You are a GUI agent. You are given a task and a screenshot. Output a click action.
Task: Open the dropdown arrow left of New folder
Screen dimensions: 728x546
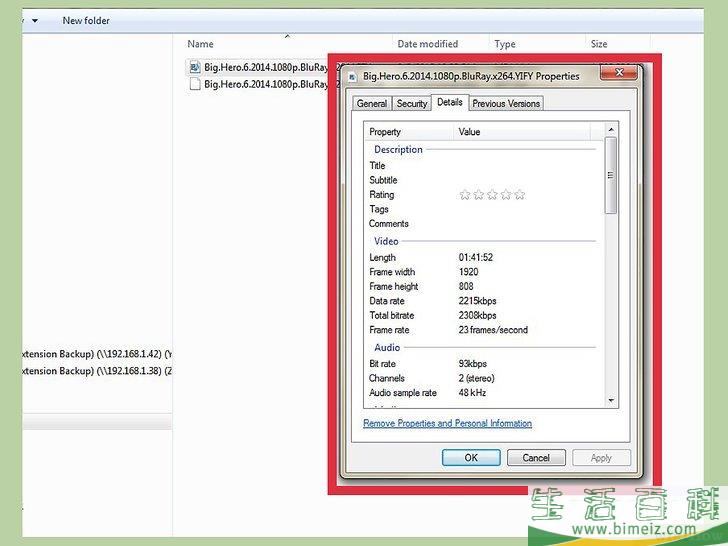(35, 20)
